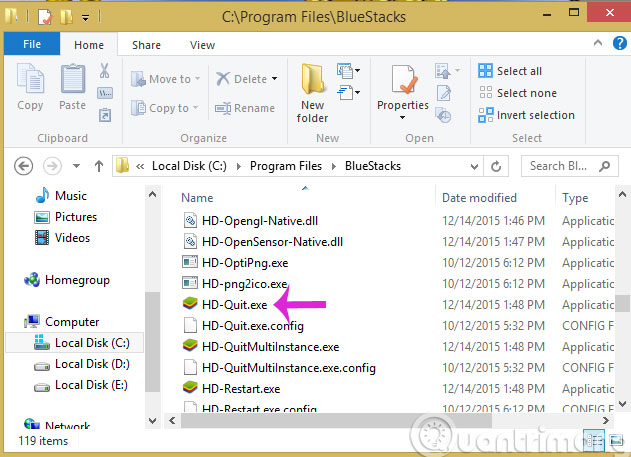Image resolution: width=631 pixels, height=457 pixels.
Task: Click the Cut scissors icon
Action: click(105, 71)
